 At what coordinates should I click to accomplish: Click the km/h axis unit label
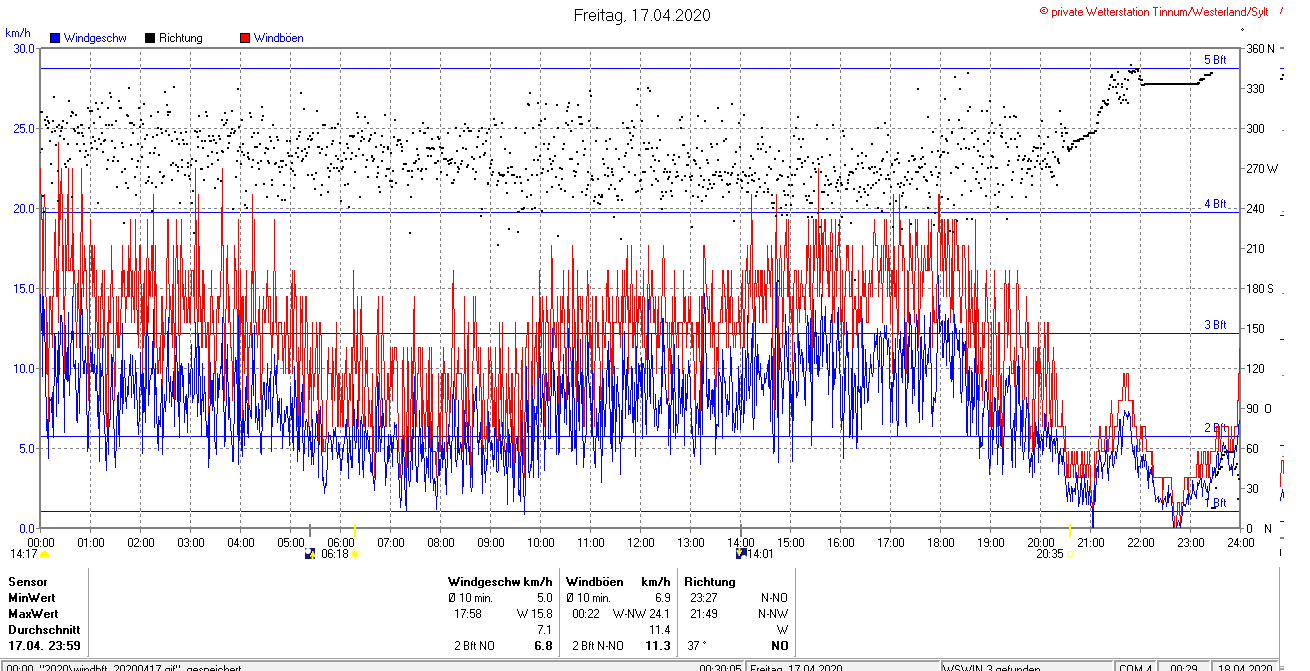coord(20,33)
